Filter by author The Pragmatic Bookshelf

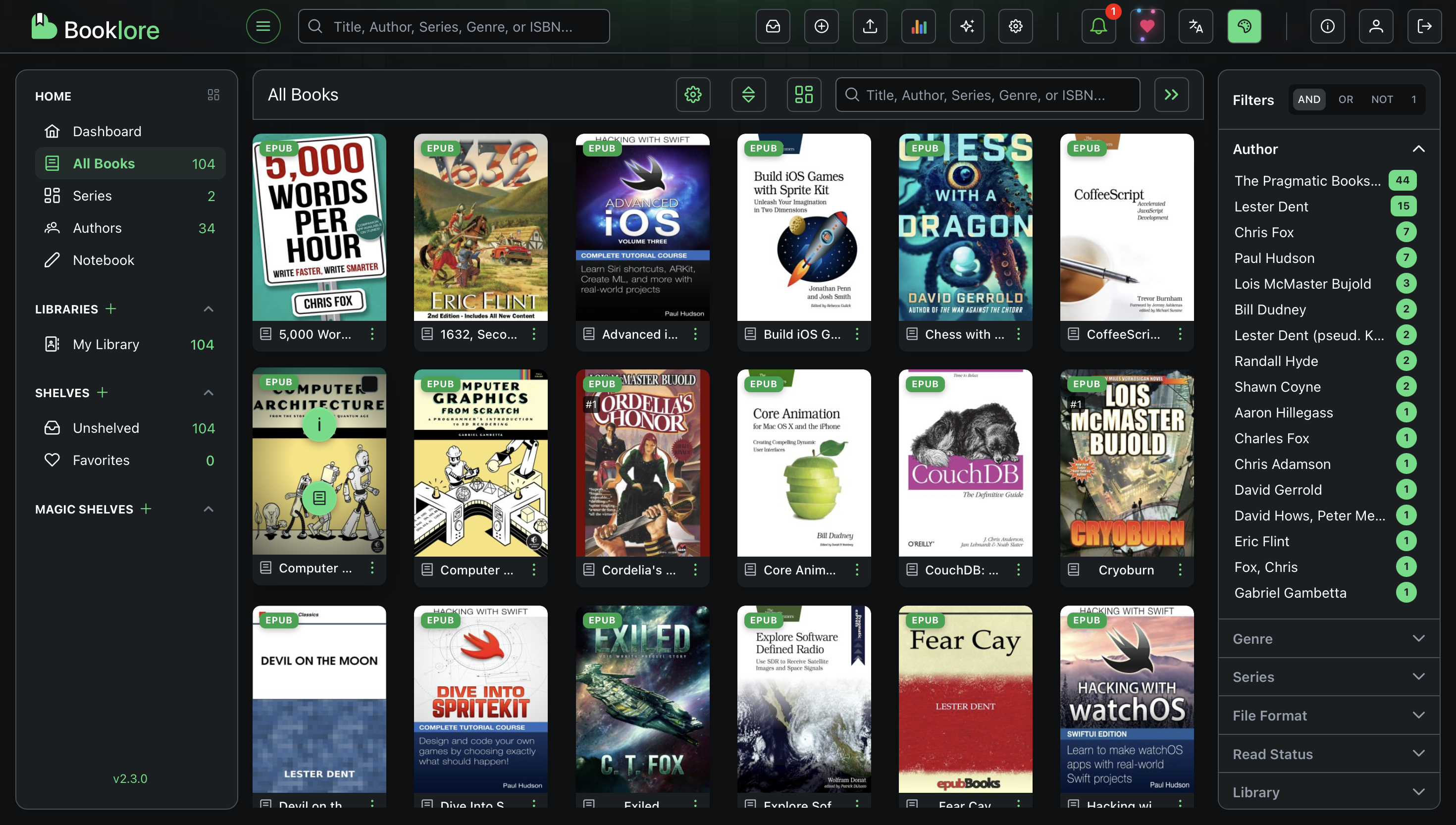(1325, 181)
